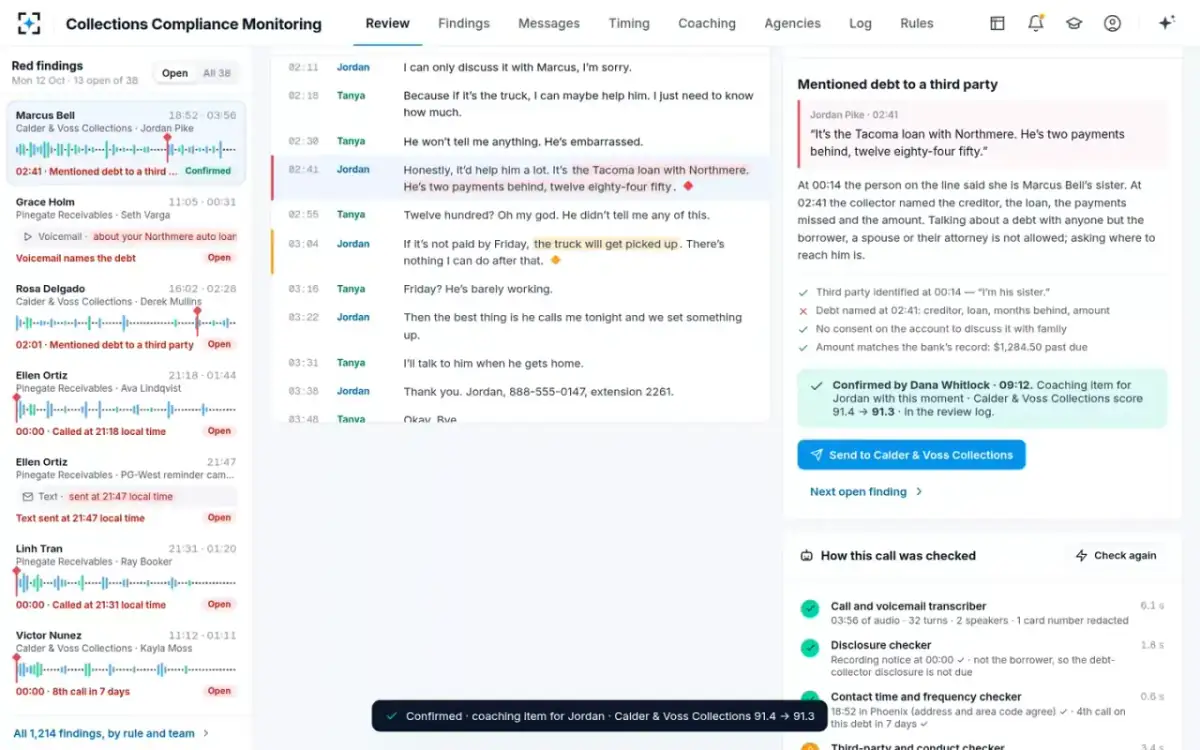
Task: Open the Linh Tran finding card
Action: coord(126,577)
